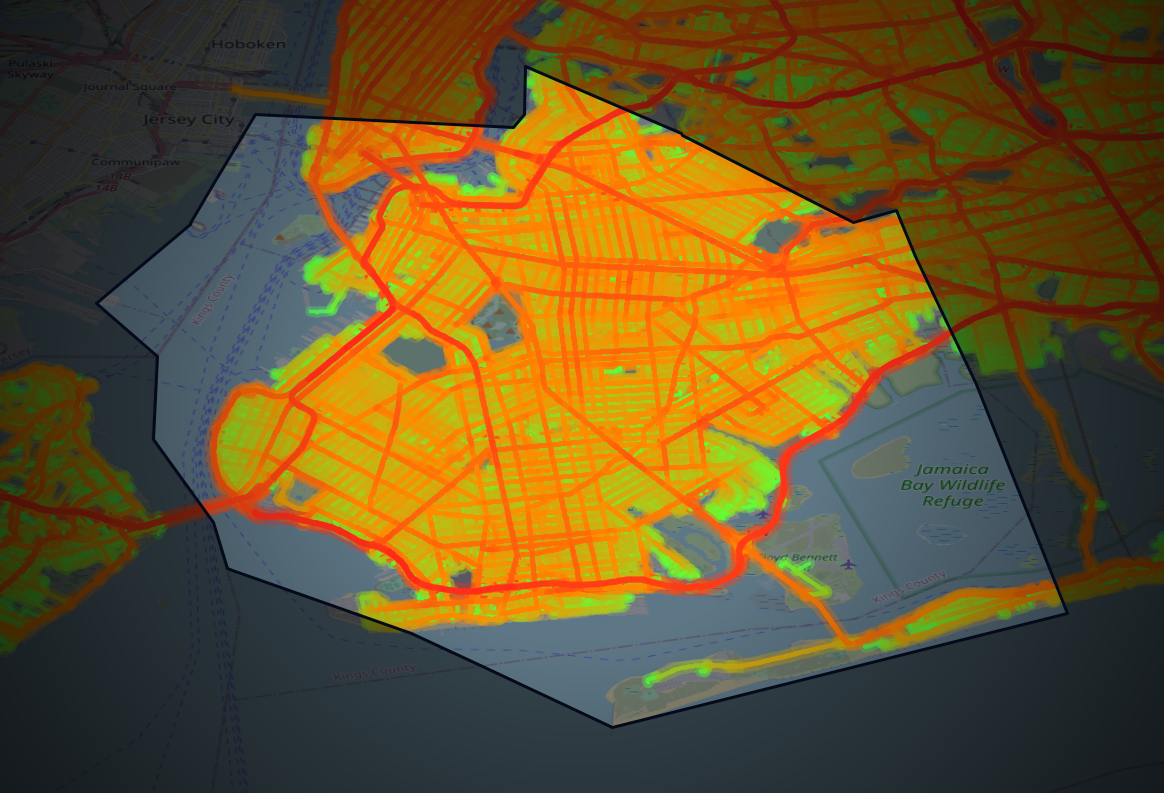Select the Kings County boundary label near Jamaica Bay

point(910,585)
